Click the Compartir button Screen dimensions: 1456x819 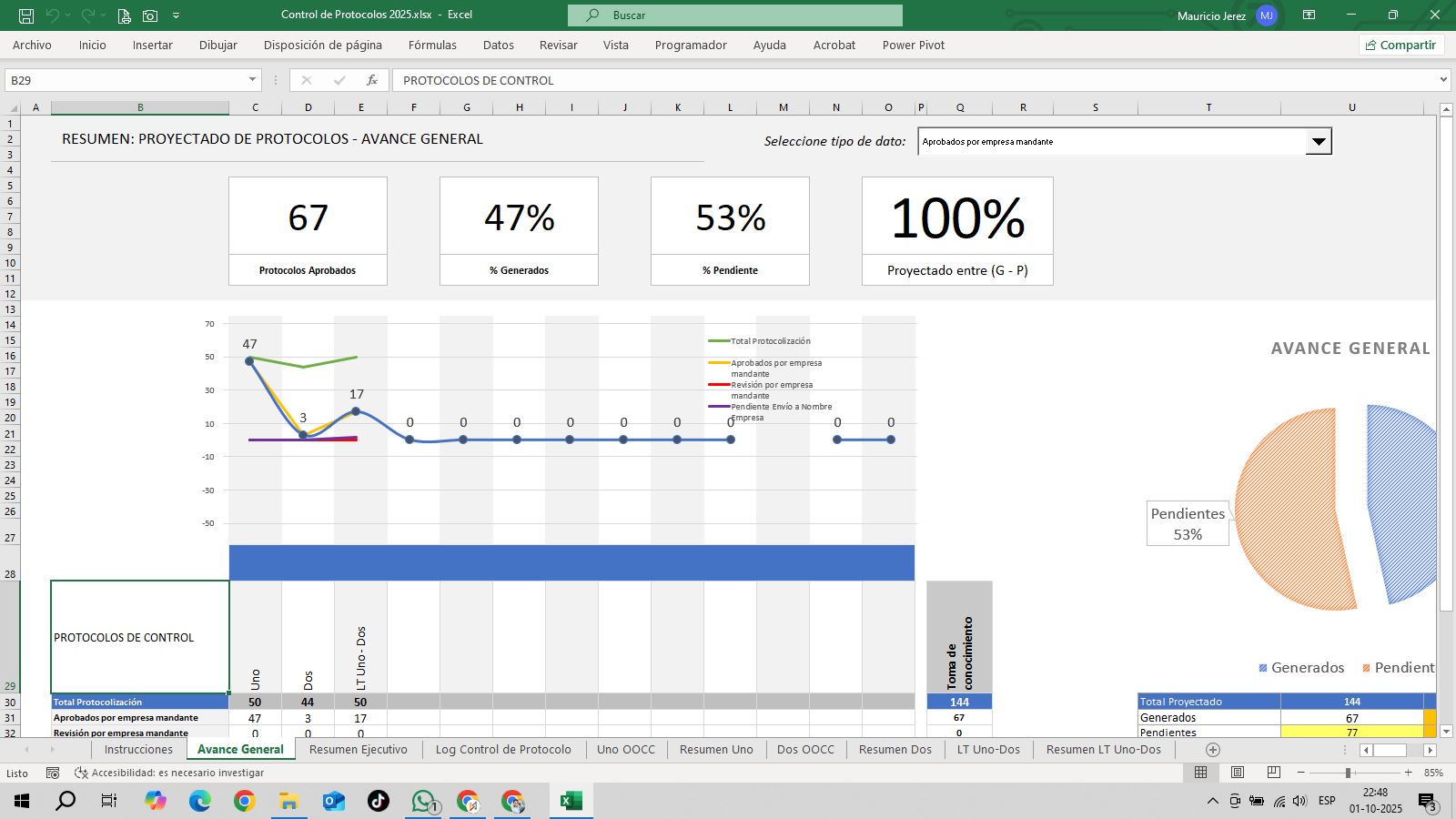(x=1400, y=45)
